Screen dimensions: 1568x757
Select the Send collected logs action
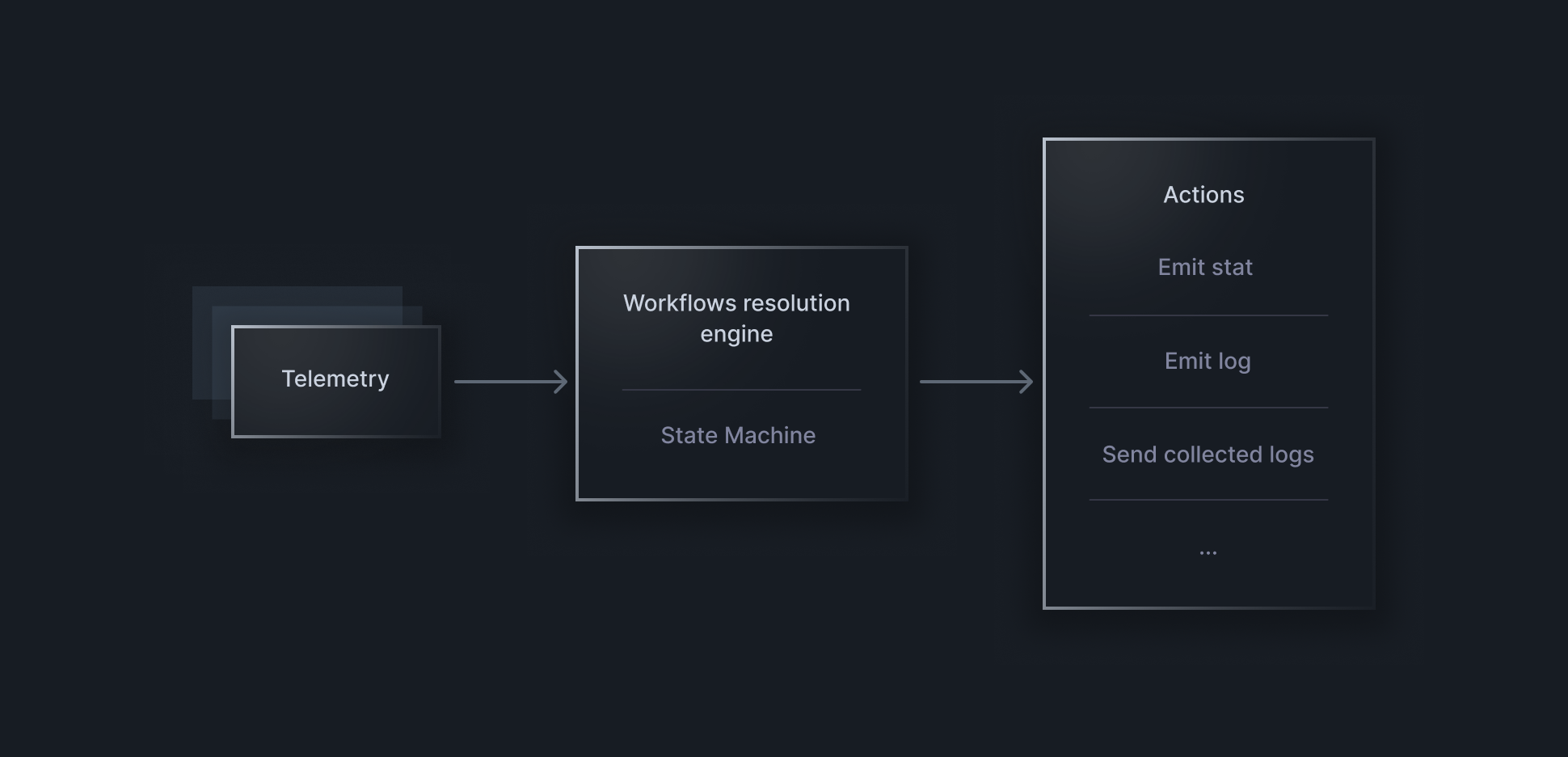[1208, 455]
